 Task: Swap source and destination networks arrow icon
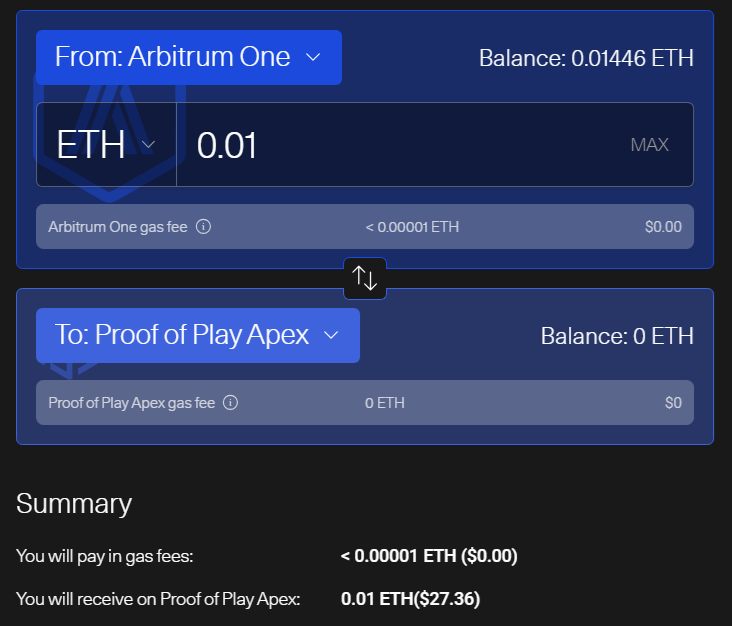[365, 278]
